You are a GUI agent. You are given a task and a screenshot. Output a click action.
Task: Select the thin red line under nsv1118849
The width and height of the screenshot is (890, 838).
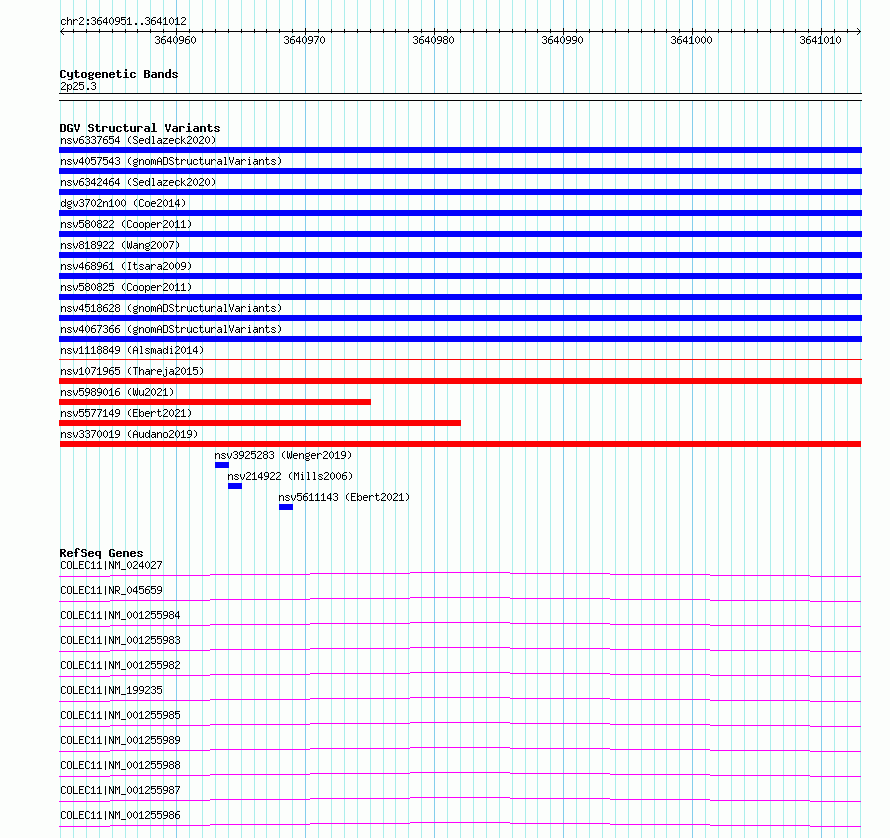point(460,359)
